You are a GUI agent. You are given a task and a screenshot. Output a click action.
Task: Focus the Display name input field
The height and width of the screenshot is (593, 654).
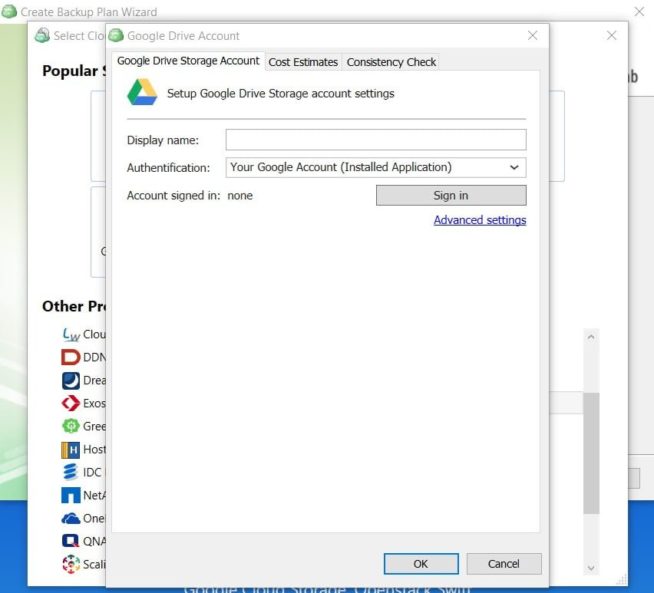pos(376,140)
